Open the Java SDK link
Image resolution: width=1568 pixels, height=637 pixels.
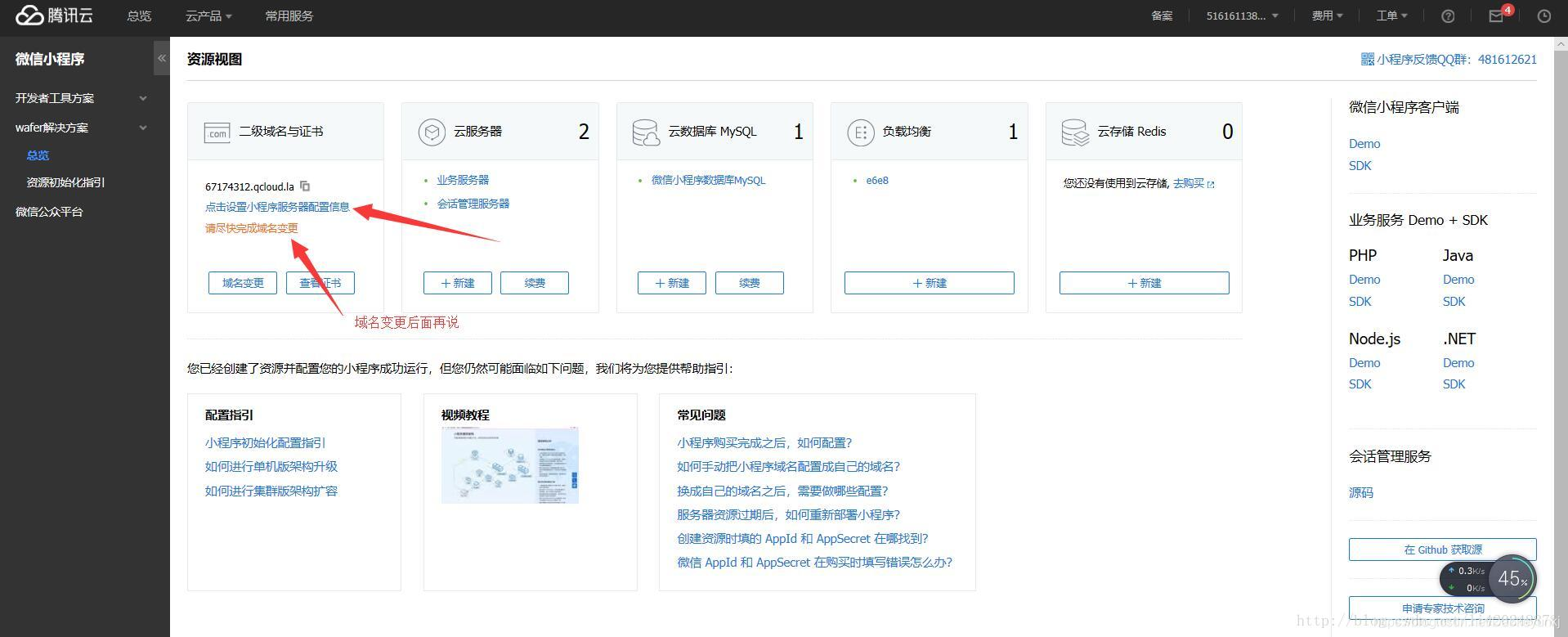[x=1454, y=302]
